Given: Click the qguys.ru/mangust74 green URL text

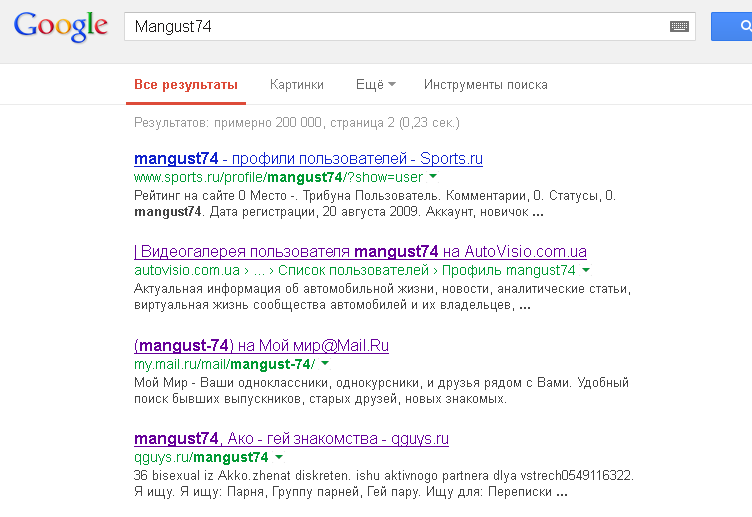Looking at the screenshot, I should click(x=201, y=458).
